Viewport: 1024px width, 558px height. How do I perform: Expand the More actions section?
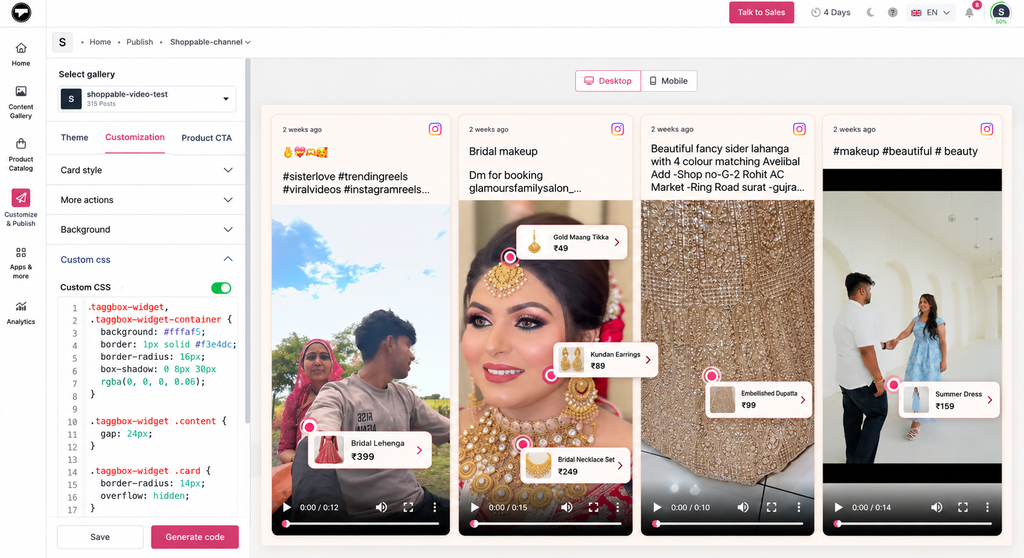[146, 200]
